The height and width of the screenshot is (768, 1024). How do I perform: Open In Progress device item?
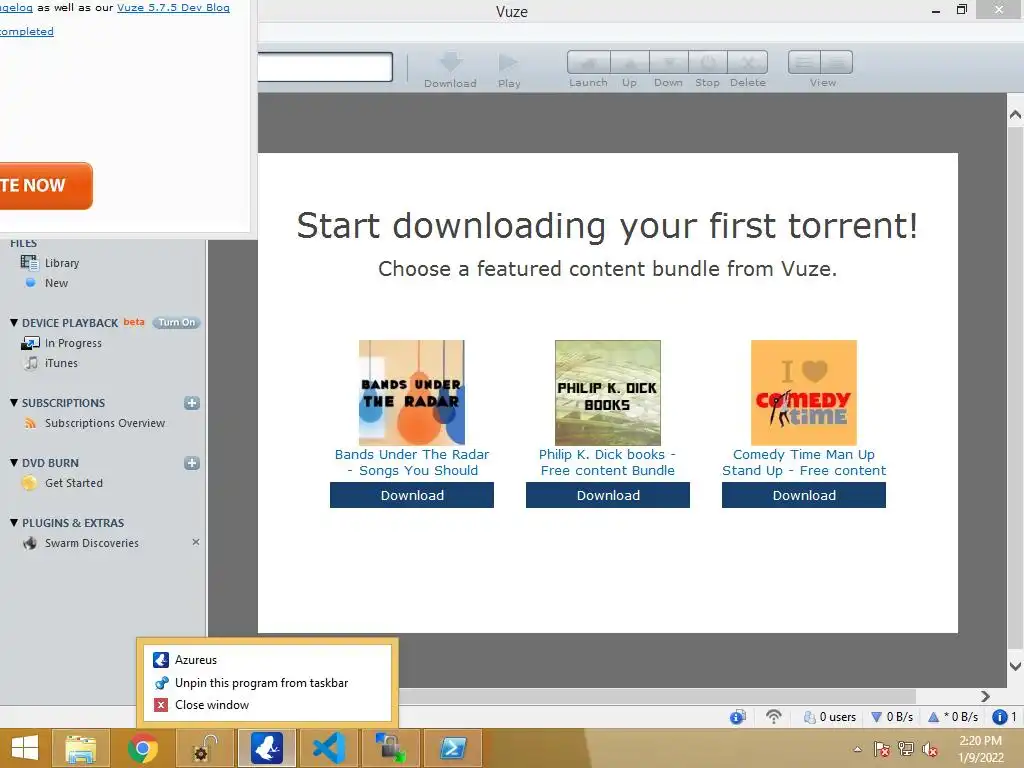(x=72, y=343)
